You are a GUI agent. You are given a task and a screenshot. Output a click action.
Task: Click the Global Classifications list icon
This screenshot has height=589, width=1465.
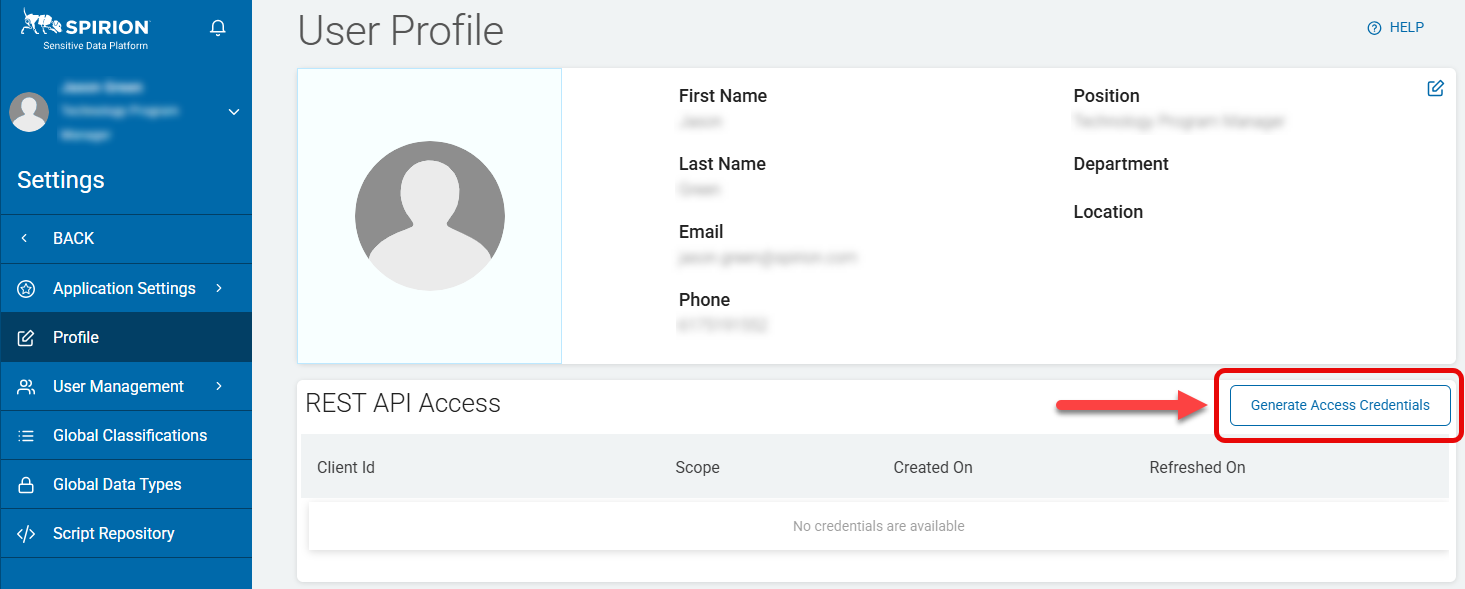(x=27, y=436)
